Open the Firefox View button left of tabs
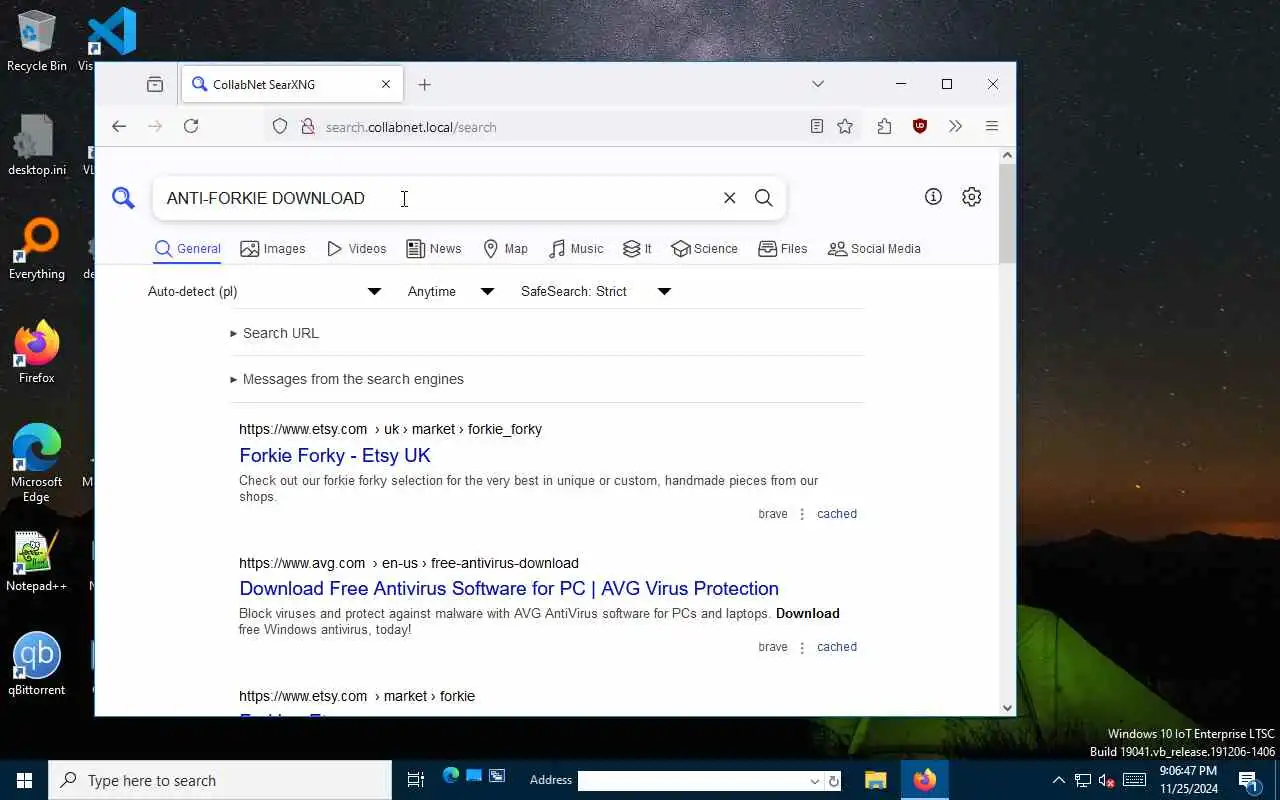 [155, 85]
